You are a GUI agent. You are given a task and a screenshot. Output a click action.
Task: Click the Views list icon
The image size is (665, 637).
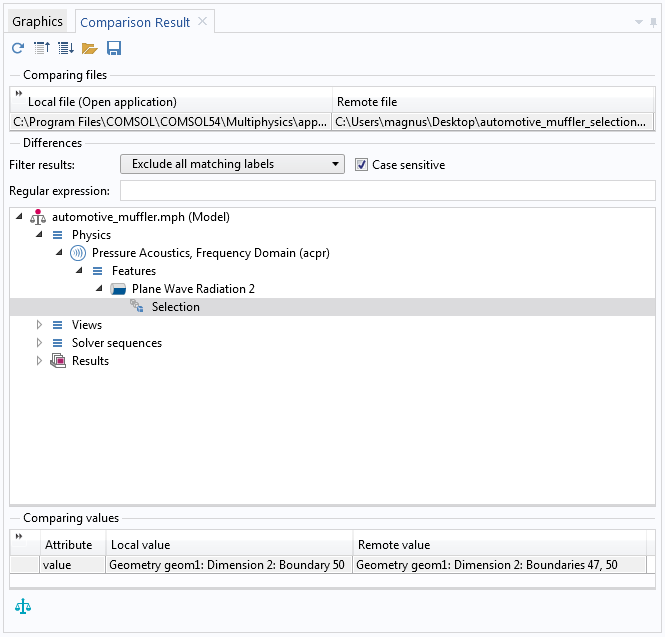coord(57,325)
